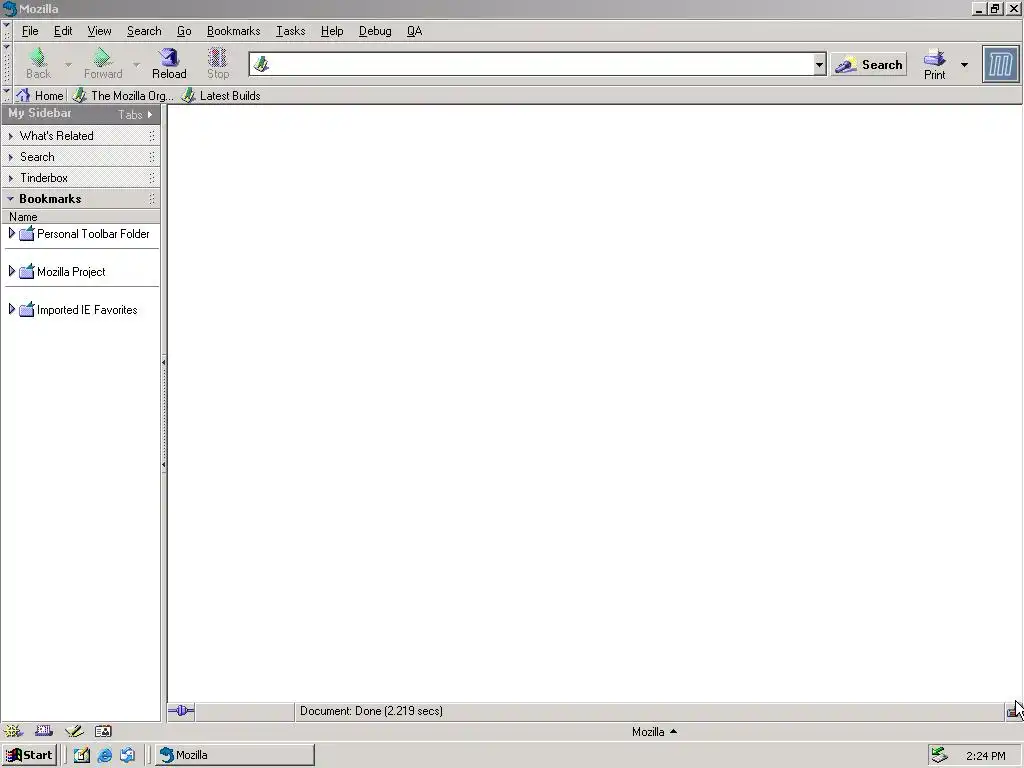This screenshot has height=768, width=1024.
Task: Click the sidebar collapse grippy handle
Action: pos(163,413)
